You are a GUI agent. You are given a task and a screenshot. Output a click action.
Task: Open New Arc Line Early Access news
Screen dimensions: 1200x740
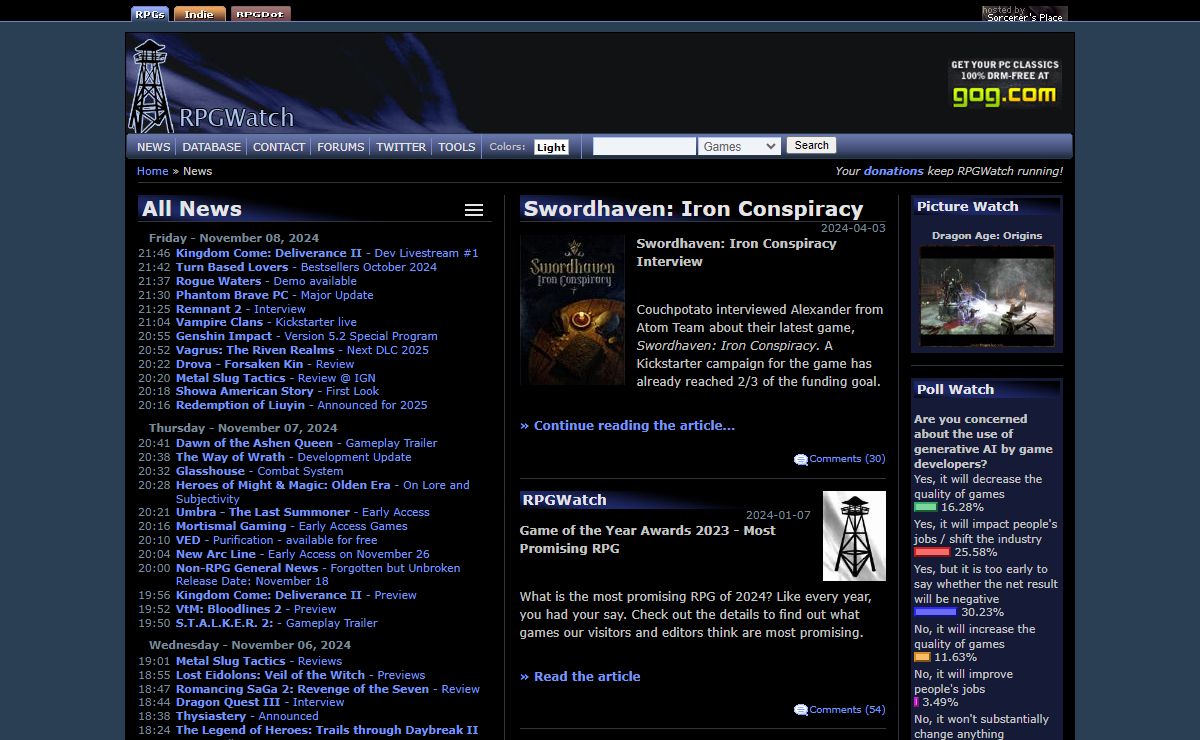coord(303,554)
